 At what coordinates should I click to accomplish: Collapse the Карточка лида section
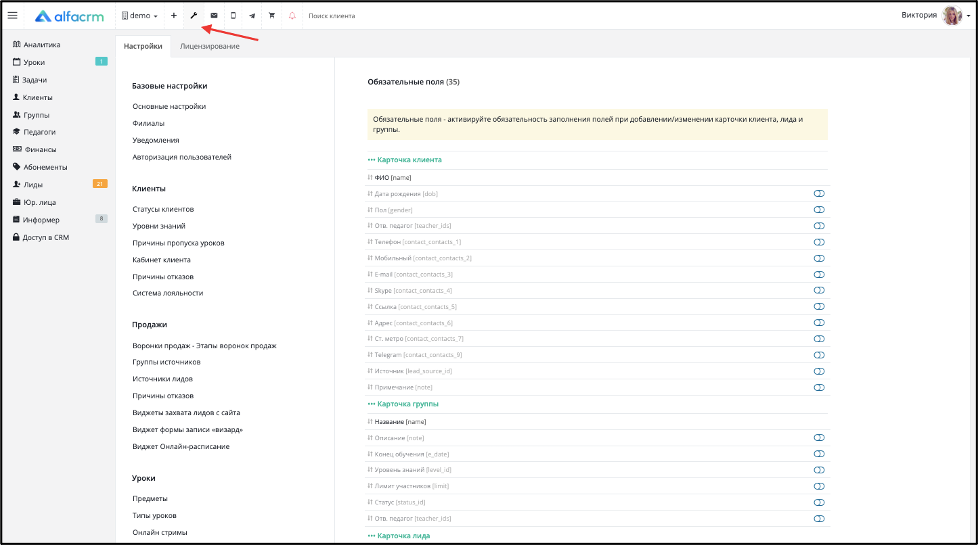point(399,536)
